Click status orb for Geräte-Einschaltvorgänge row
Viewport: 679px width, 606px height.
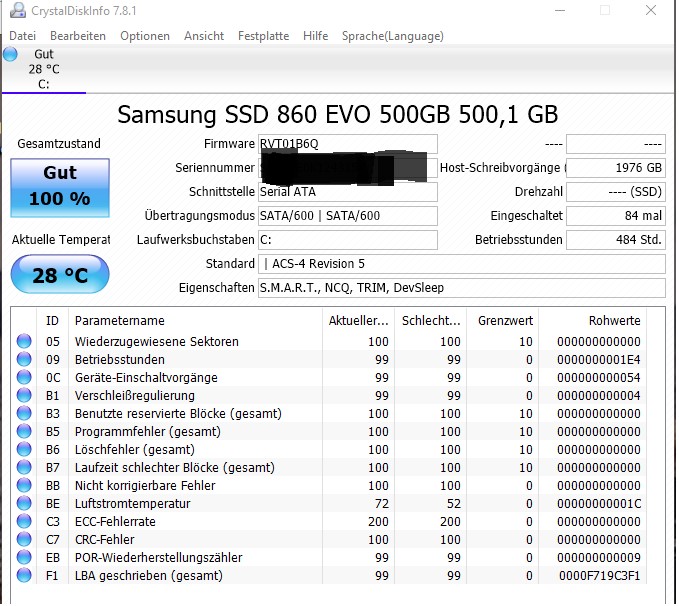coord(24,377)
